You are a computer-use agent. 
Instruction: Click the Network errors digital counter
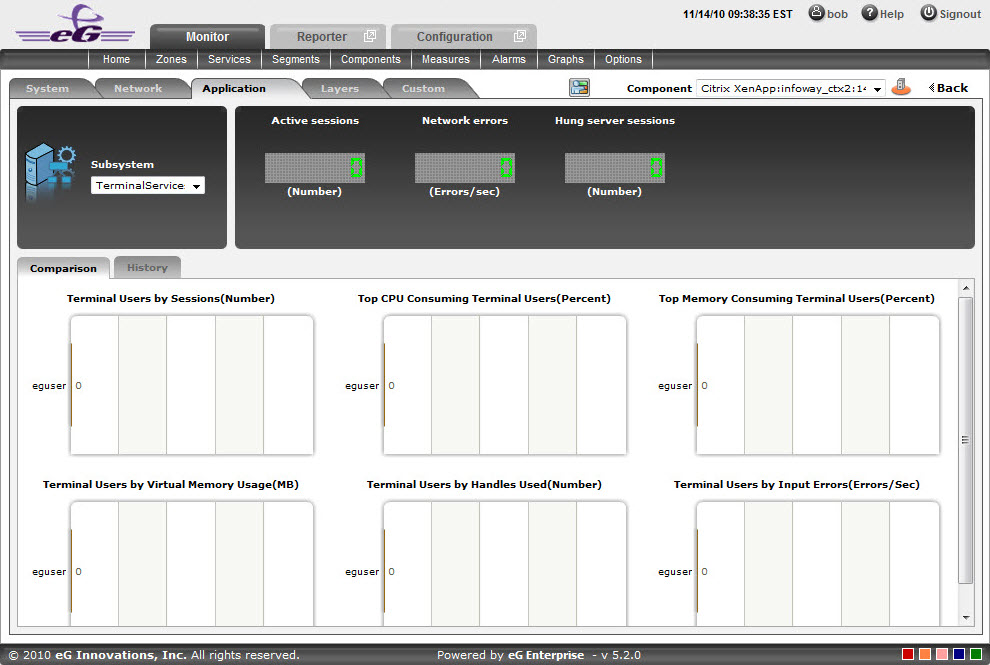point(465,168)
